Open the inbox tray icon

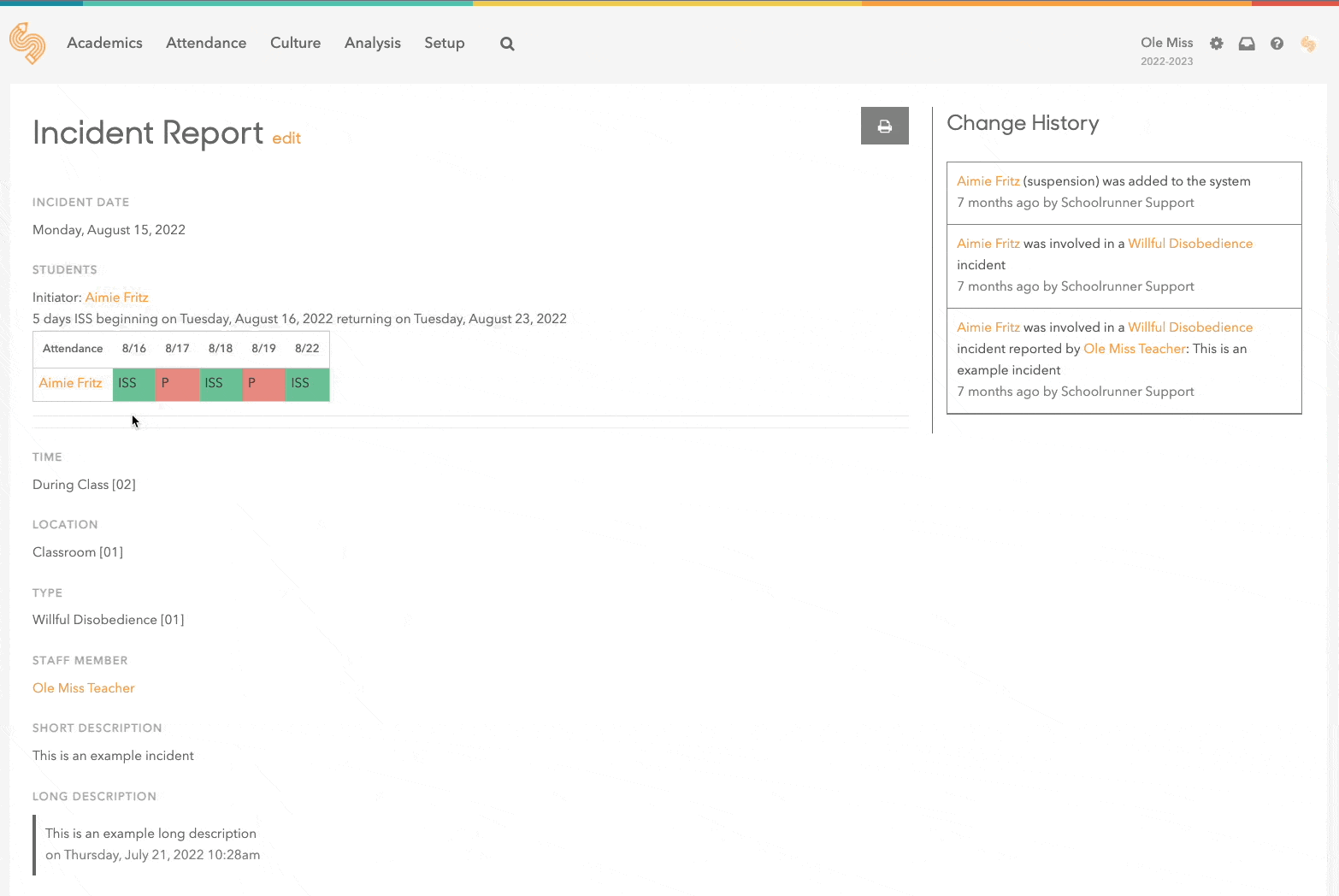pyautogui.click(x=1247, y=44)
